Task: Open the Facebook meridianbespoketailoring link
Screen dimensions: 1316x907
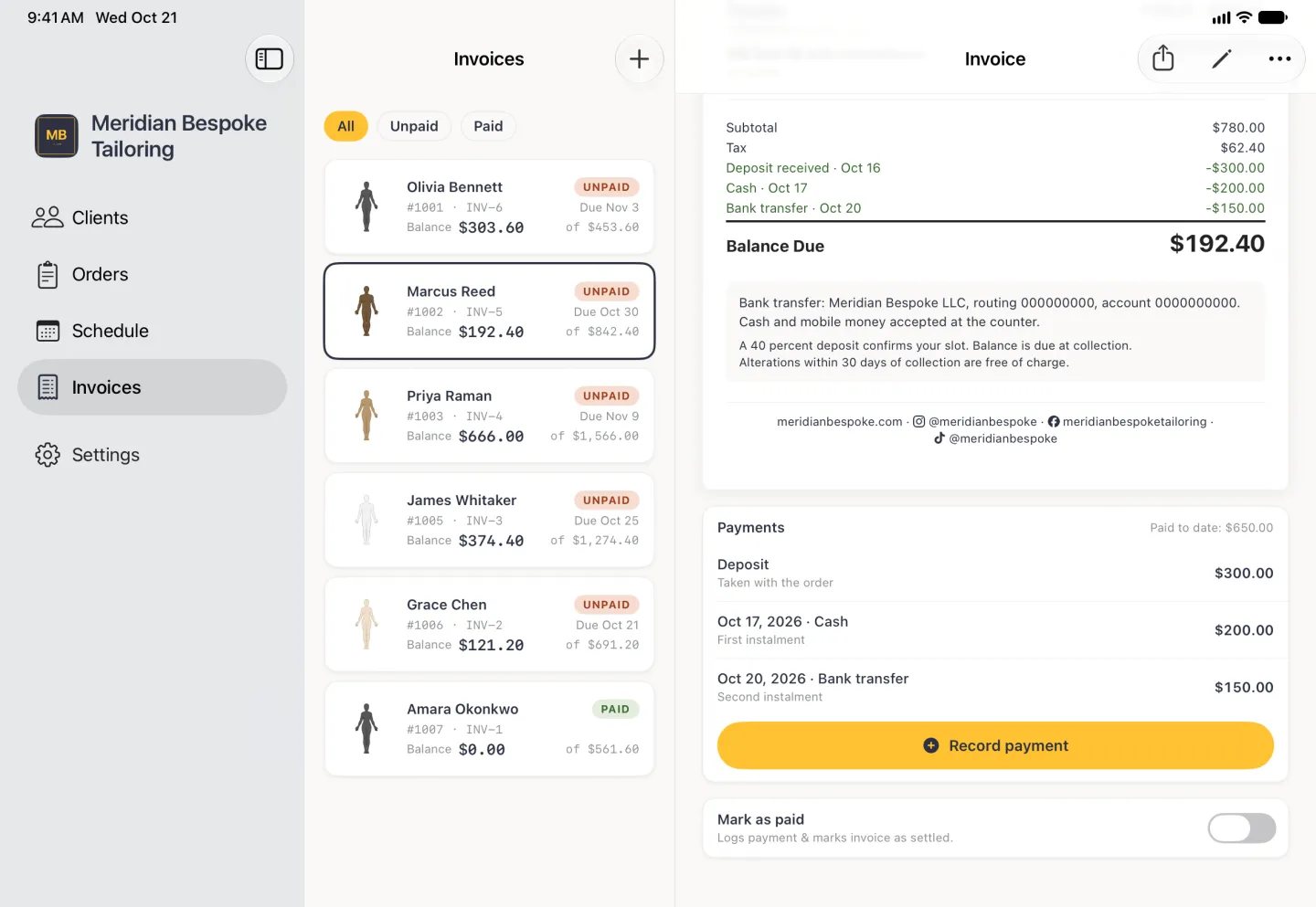Action: [x=1127, y=422]
